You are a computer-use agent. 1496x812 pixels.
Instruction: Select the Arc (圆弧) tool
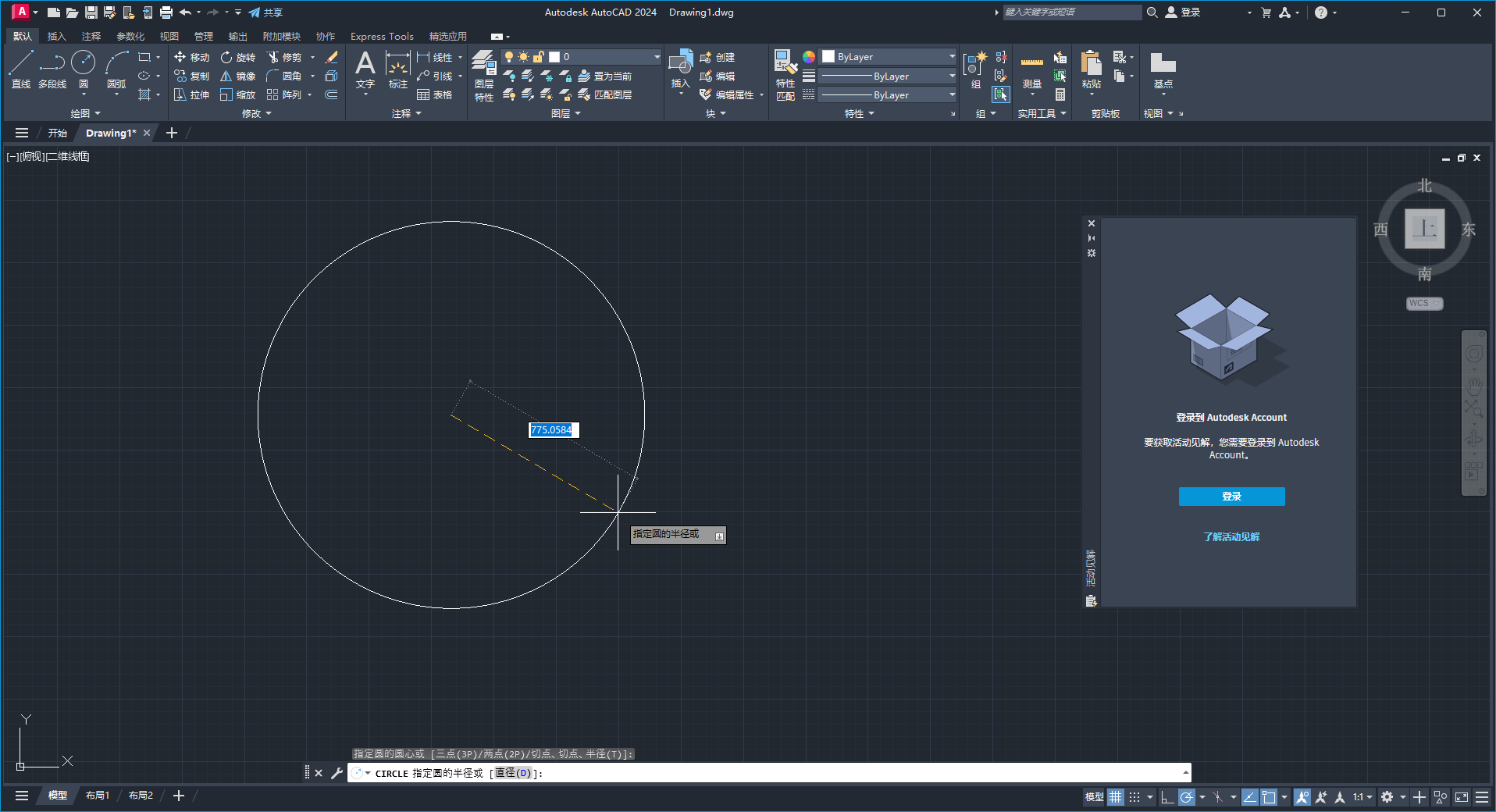click(116, 69)
